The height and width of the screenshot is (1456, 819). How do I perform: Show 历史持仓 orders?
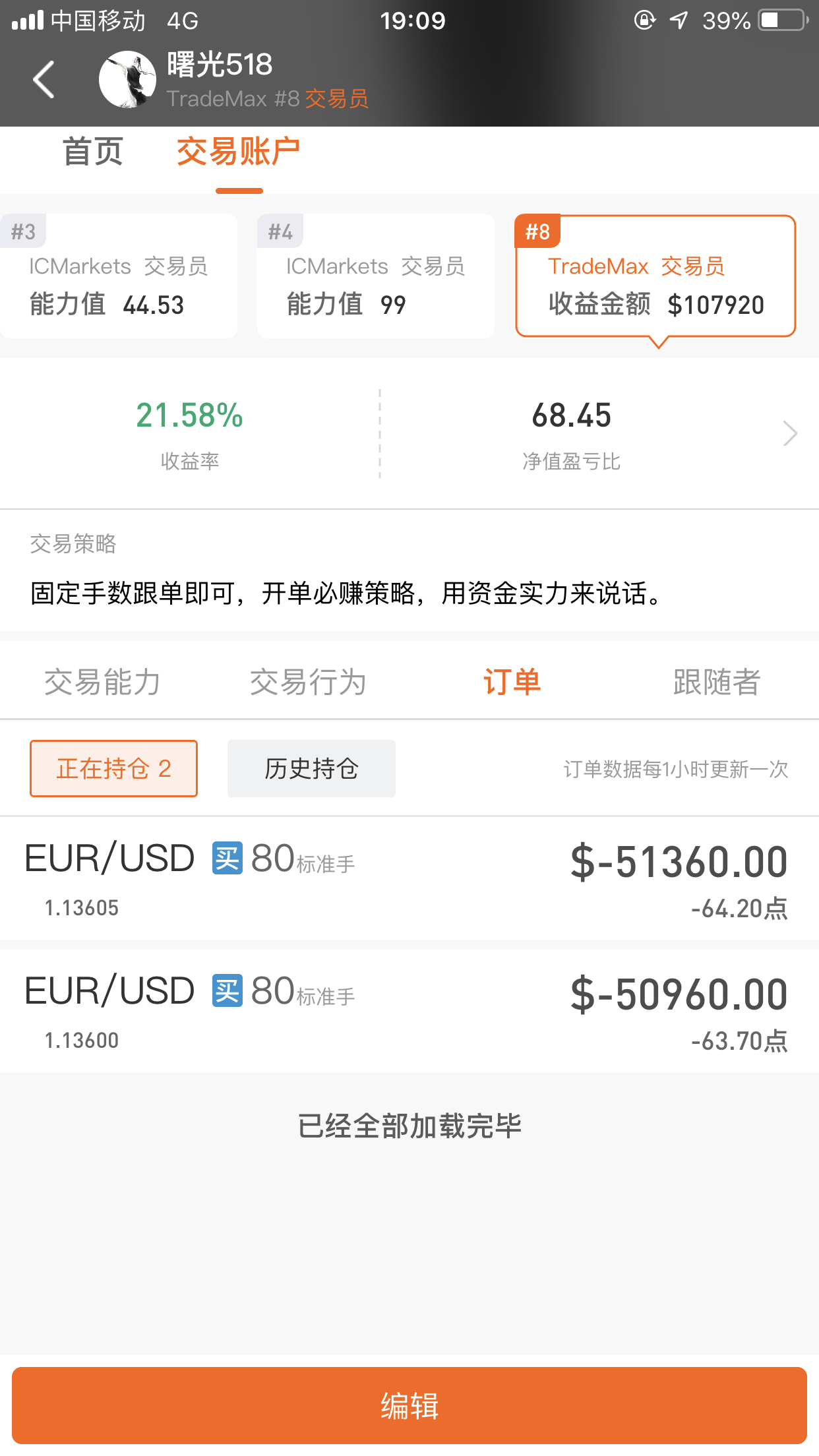[x=311, y=768]
